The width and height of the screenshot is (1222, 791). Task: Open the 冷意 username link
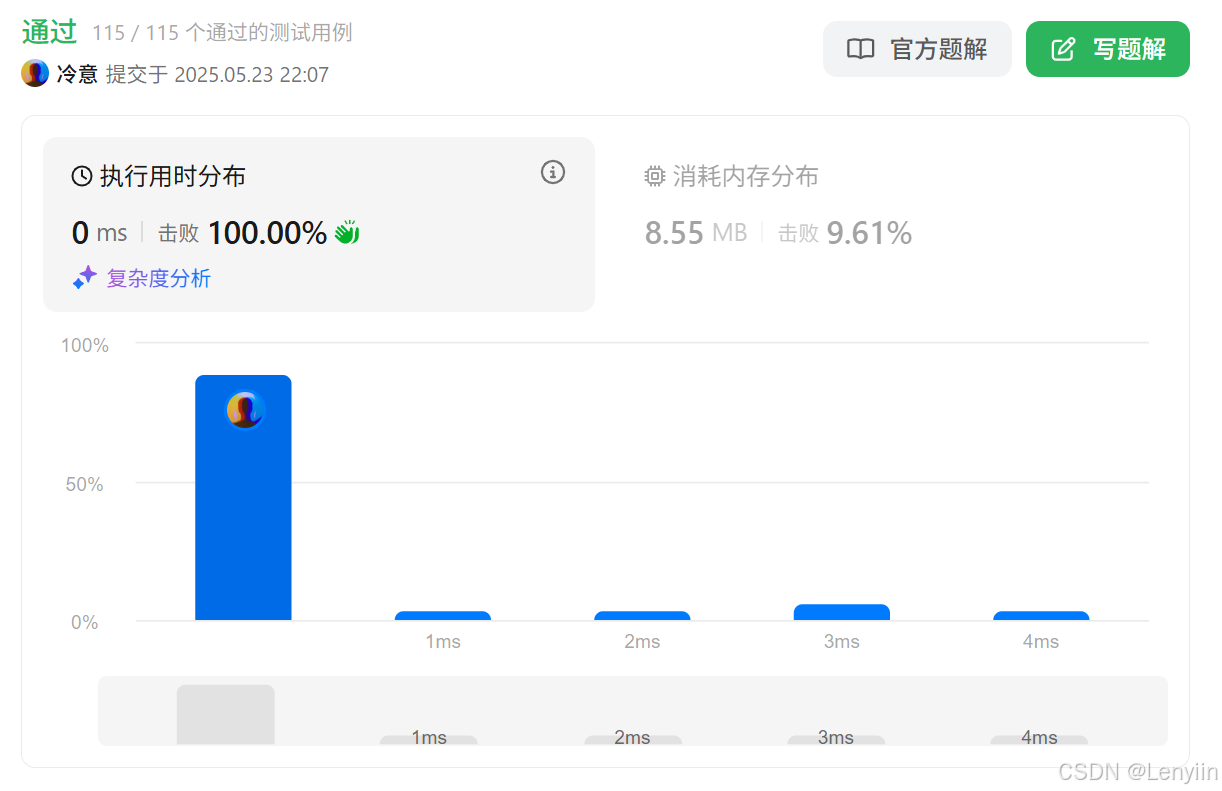tap(77, 74)
